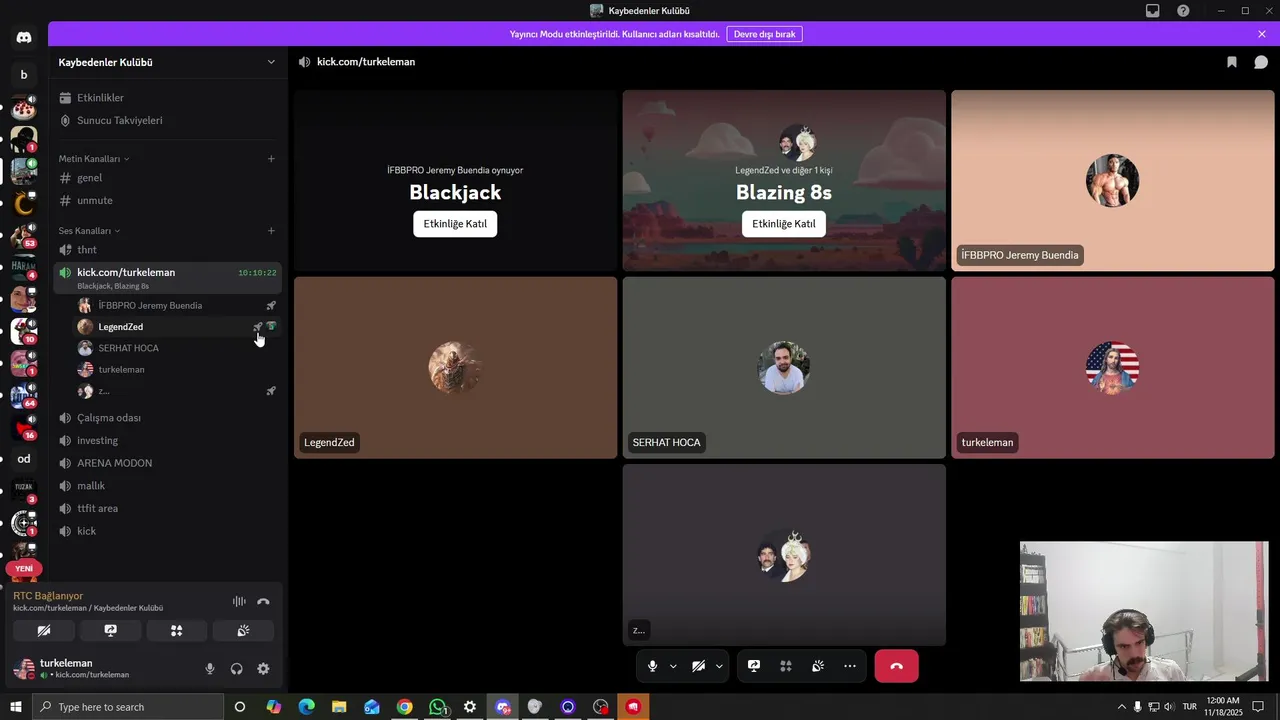Dismiss streamer mode banner with X
Screen dimensions: 1280x720
1262,34
